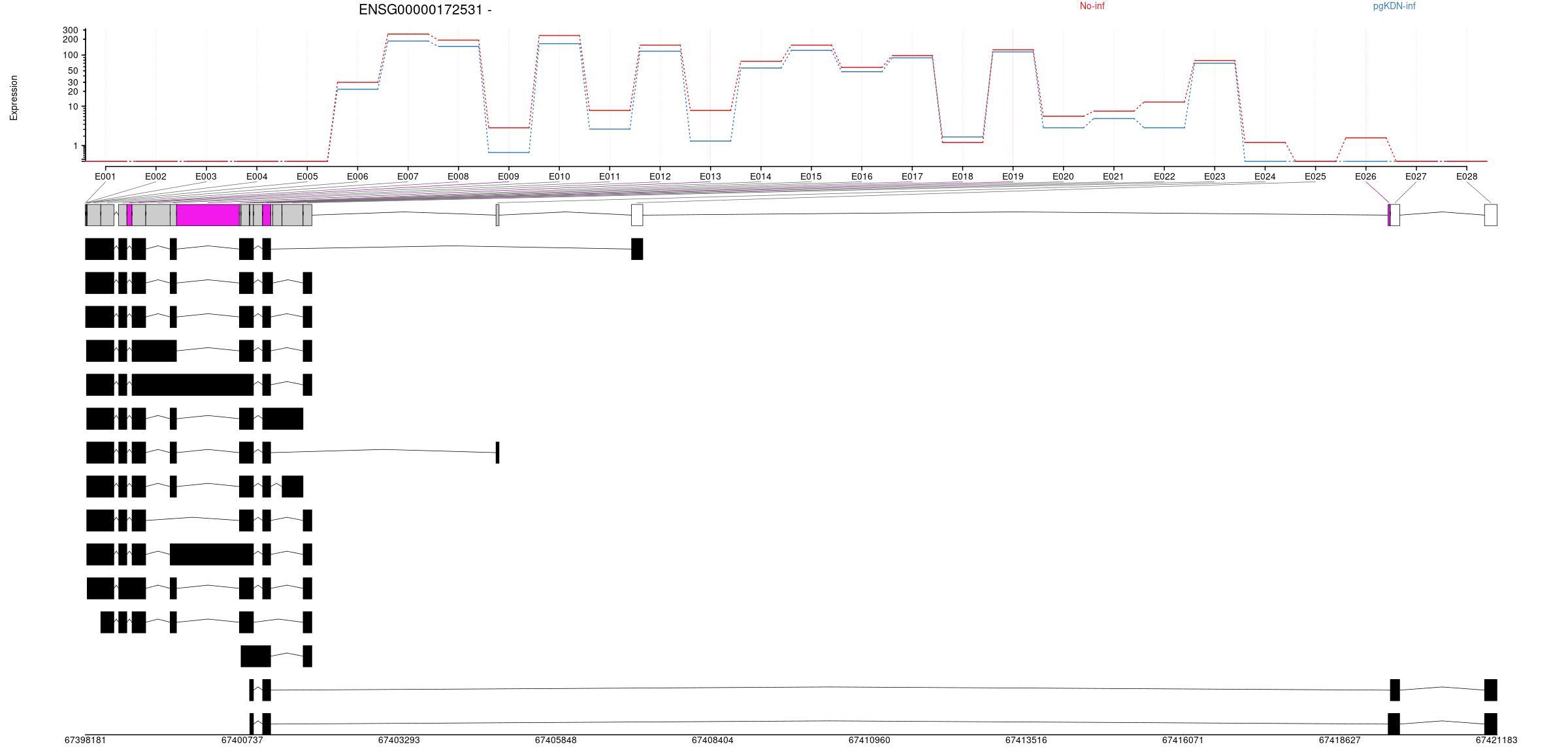Click exon label E025

pos(1315,176)
